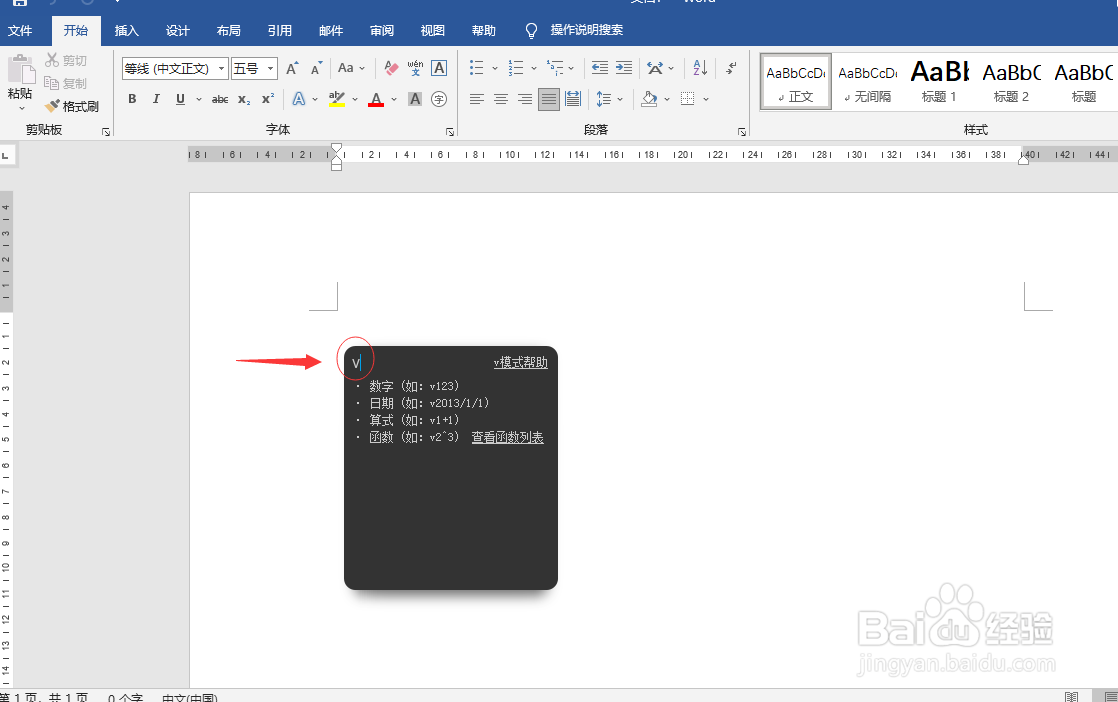Click the word count in status bar
Screen dimensions: 1118x702
point(125,698)
